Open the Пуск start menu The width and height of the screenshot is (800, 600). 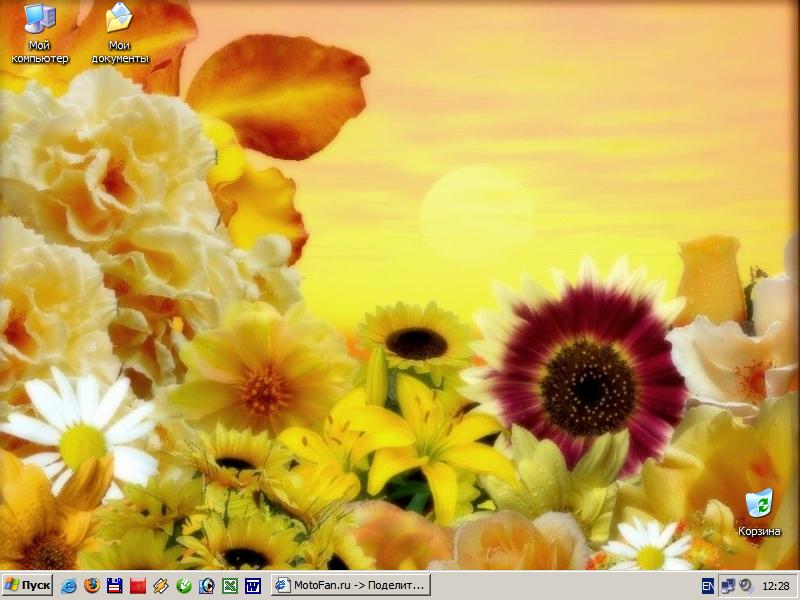(28, 585)
